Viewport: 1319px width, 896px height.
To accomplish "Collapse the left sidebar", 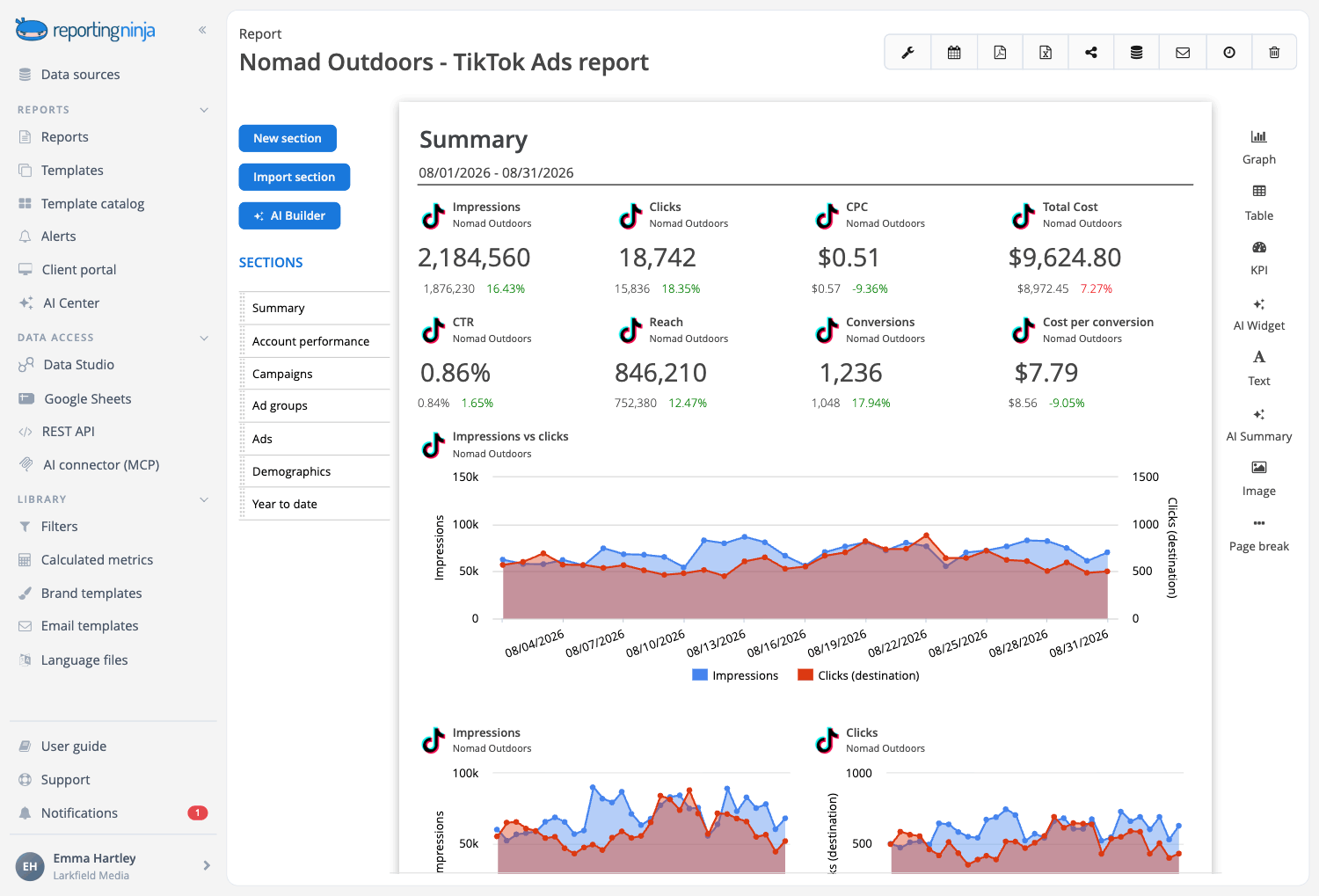I will click(x=202, y=30).
